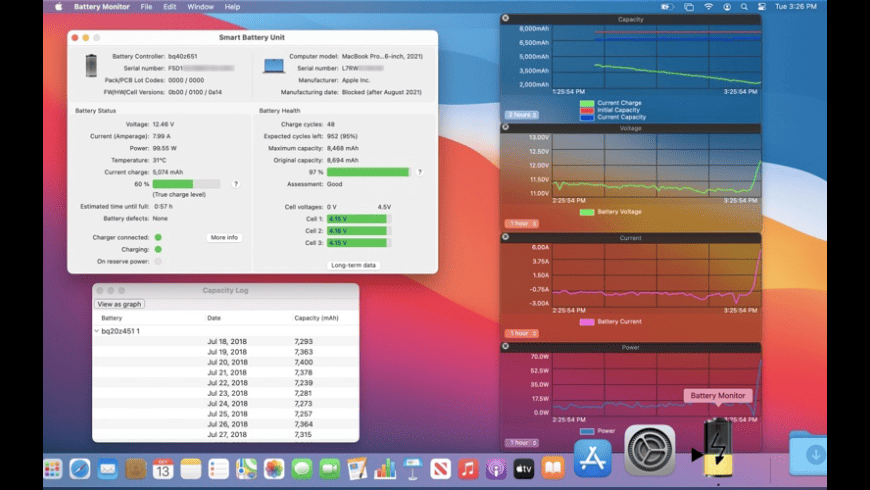Open the Calendar app showing 13
870x490 pixels.
(x=163, y=469)
